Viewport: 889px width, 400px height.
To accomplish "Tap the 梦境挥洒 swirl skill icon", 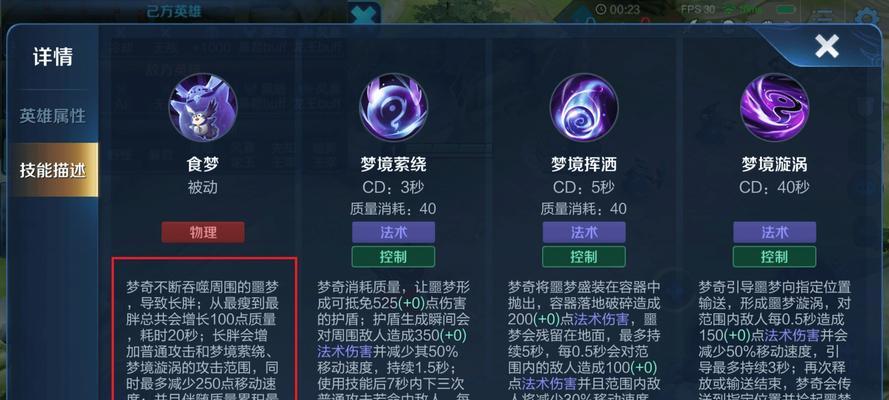I will click(x=584, y=108).
